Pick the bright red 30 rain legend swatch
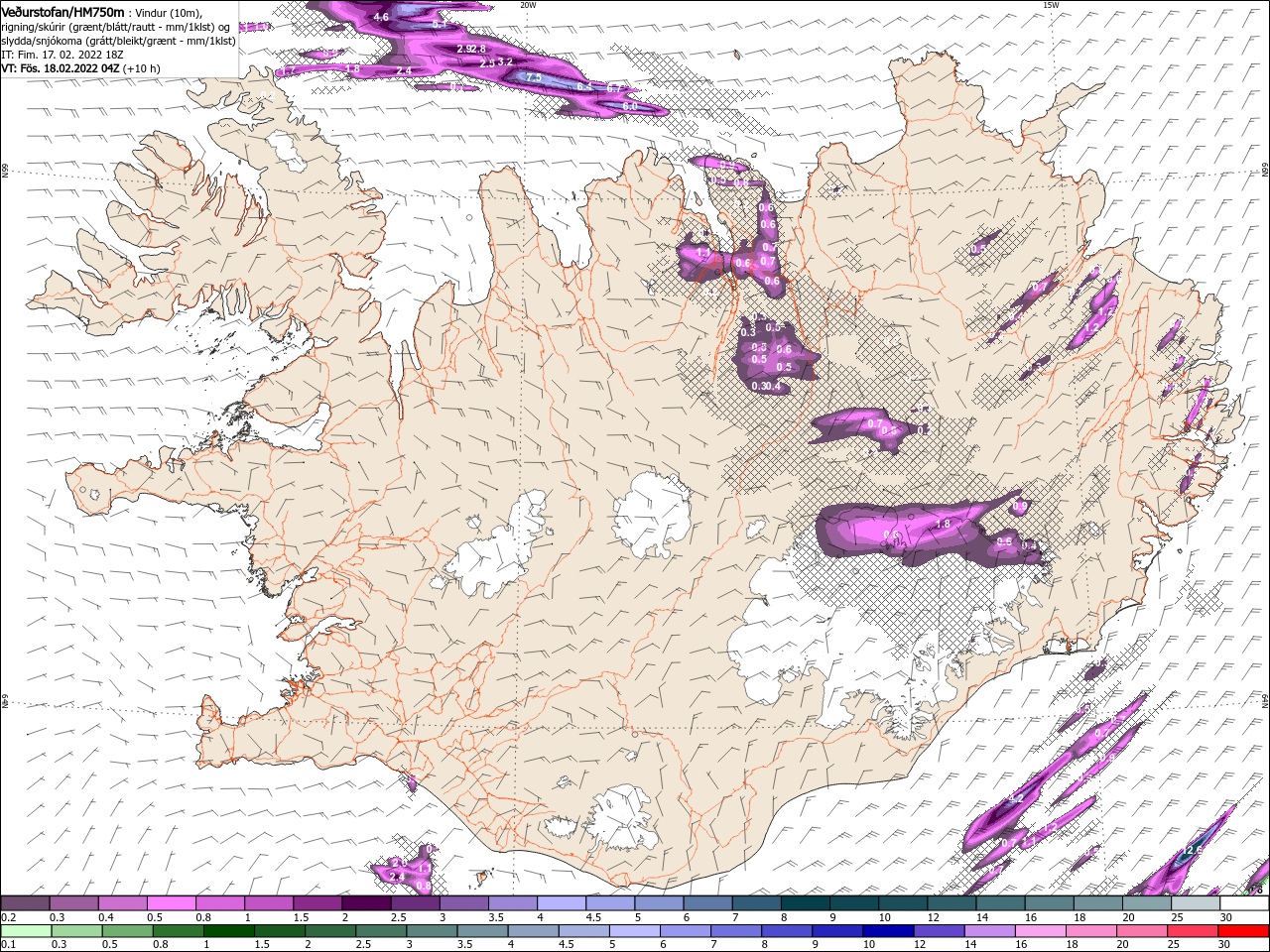The height and width of the screenshot is (952, 1270). (1243, 931)
